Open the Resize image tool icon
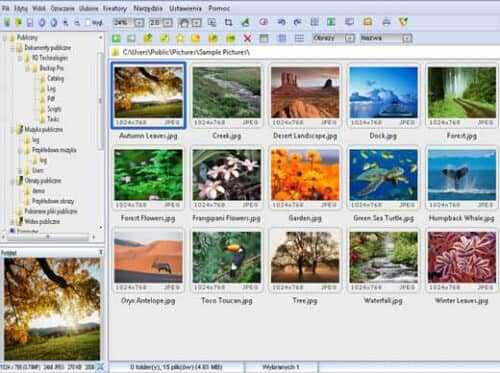The height and width of the screenshot is (373, 500). [212, 22]
